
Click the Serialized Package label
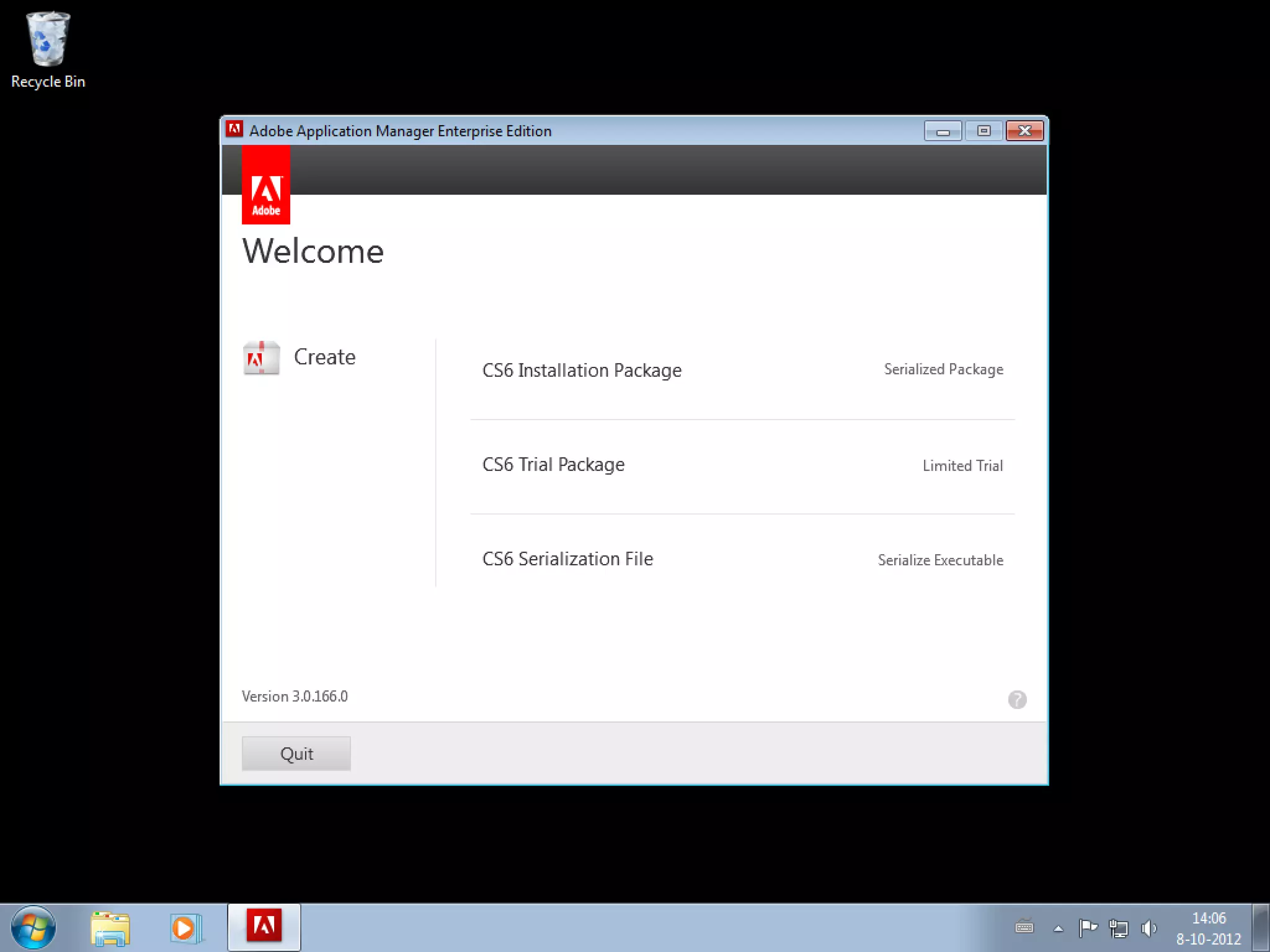tap(943, 369)
